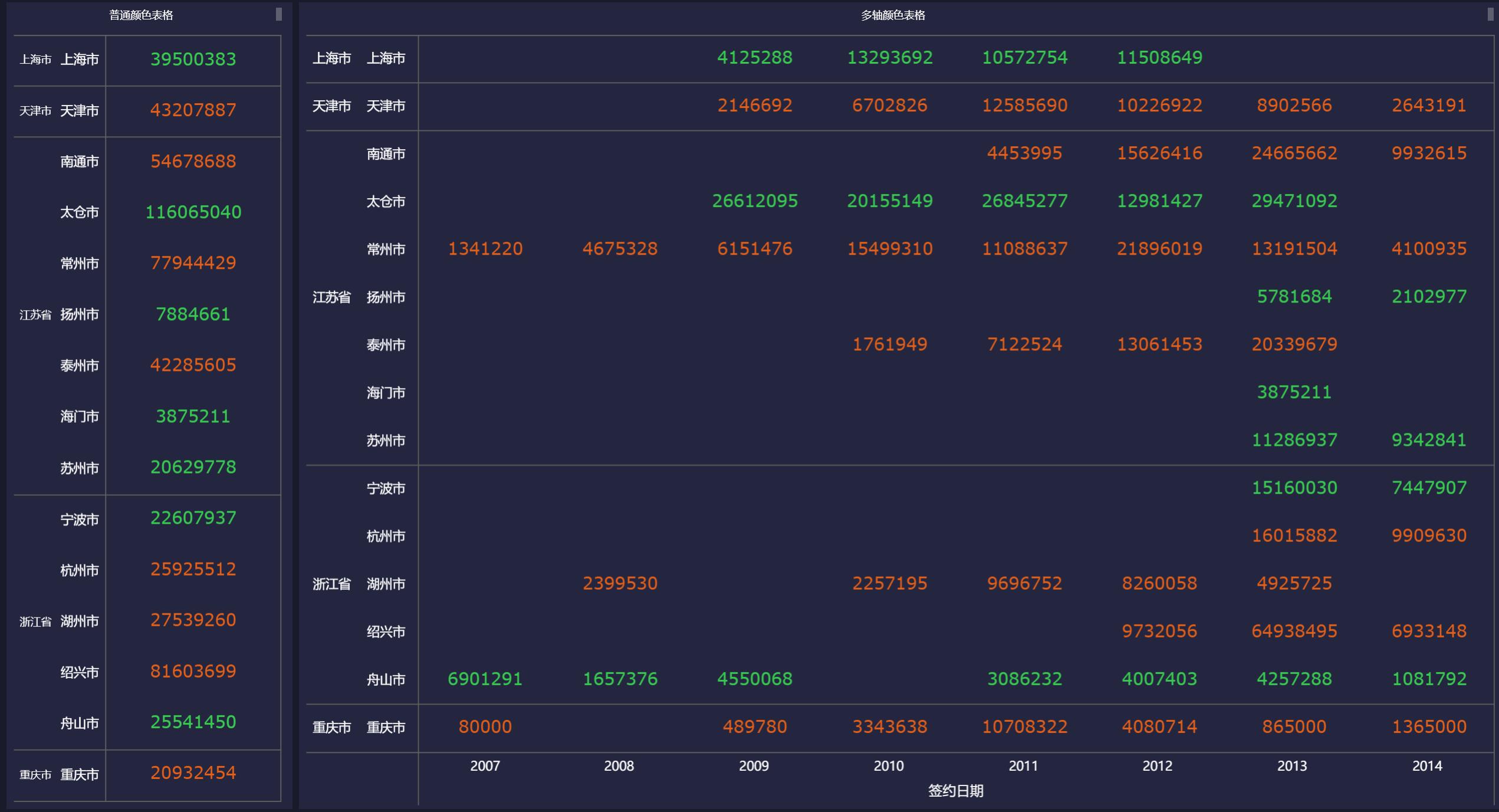Click 江苏省 row header in multi-axis table
This screenshot has height=812, width=1499.
tap(331, 297)
